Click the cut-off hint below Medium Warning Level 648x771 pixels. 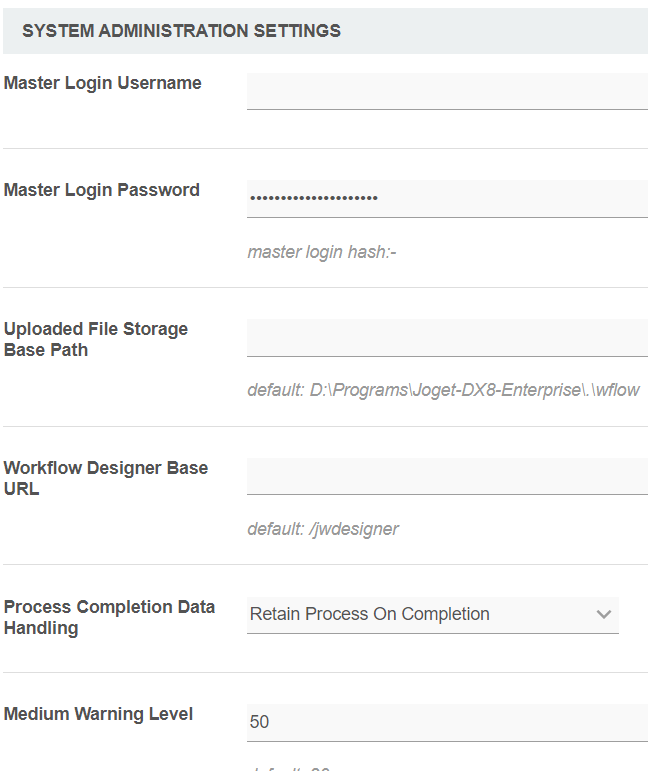point(290,767)
